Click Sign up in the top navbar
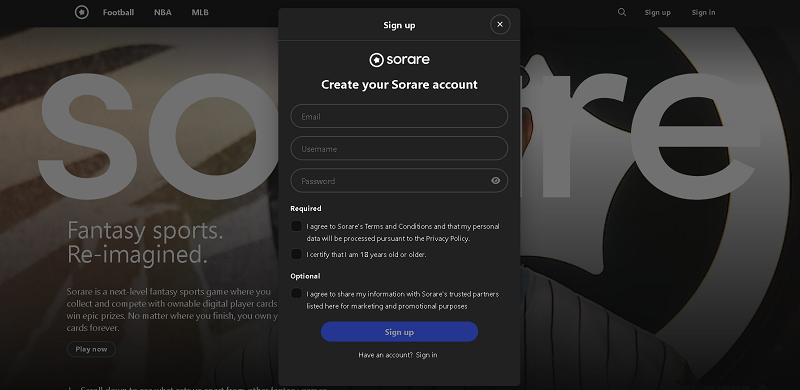Screen dimensions: 800x390 (x=657, y=12)
